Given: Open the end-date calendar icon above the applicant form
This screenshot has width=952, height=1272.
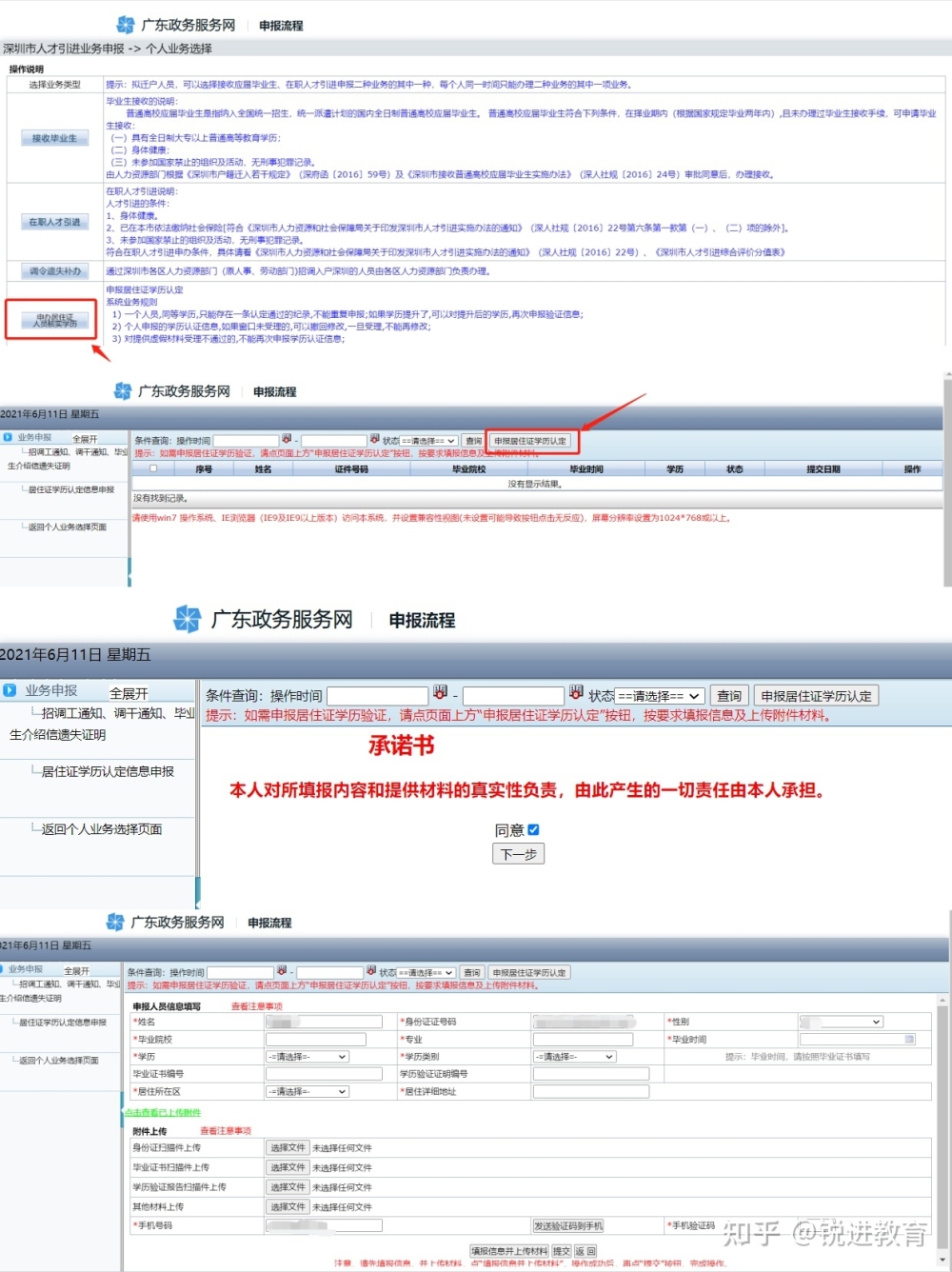Looking at the screenshot, I should [370, 970].
